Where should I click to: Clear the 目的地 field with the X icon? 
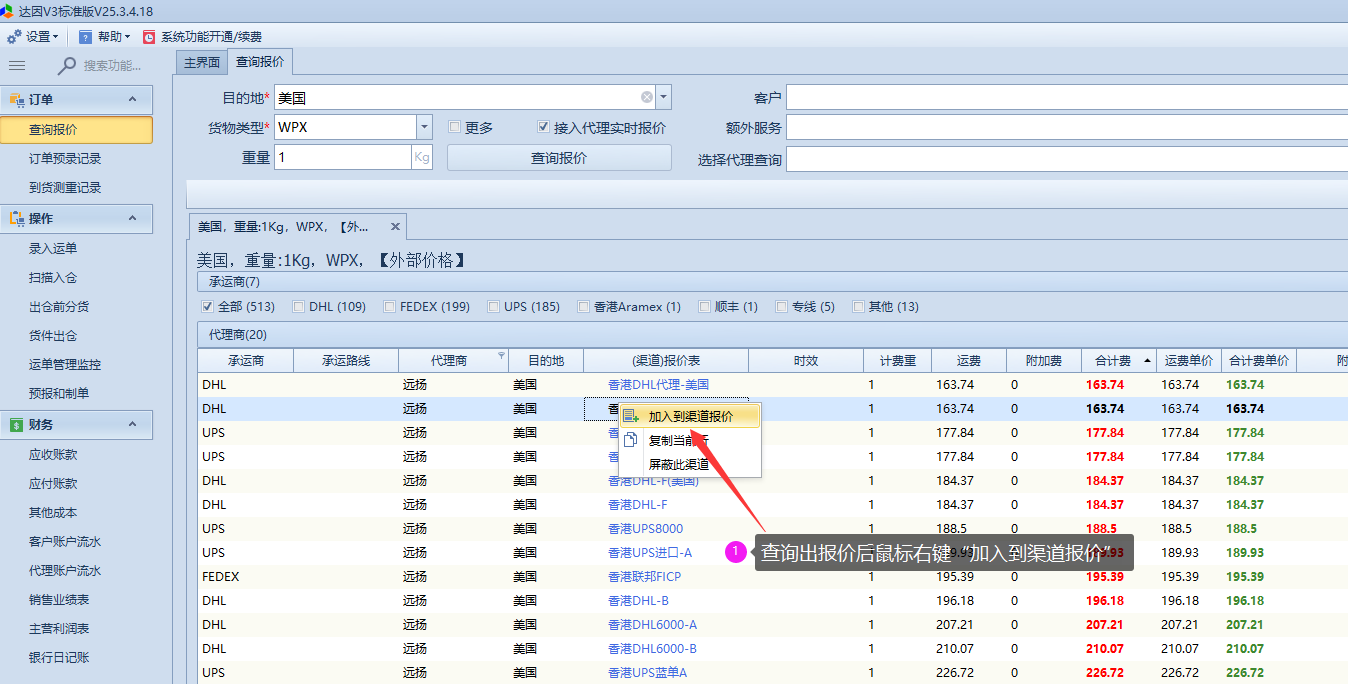coord(647,97)
